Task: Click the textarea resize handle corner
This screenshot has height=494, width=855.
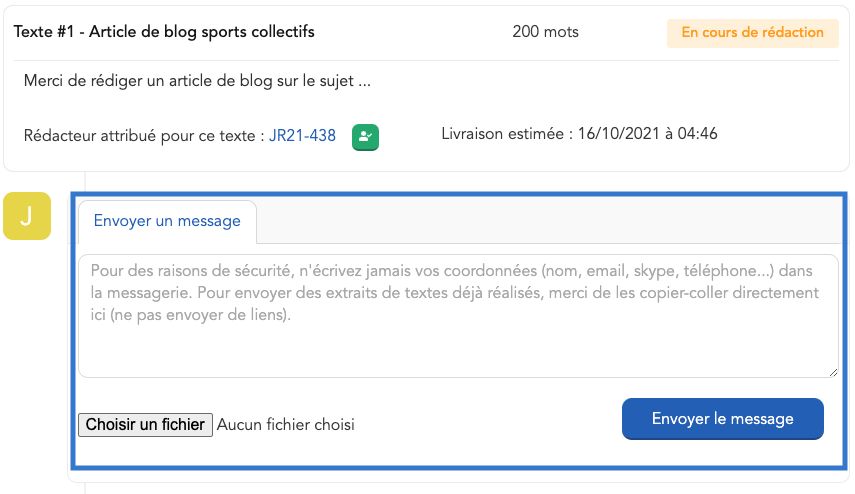Action: click(833, 372)
